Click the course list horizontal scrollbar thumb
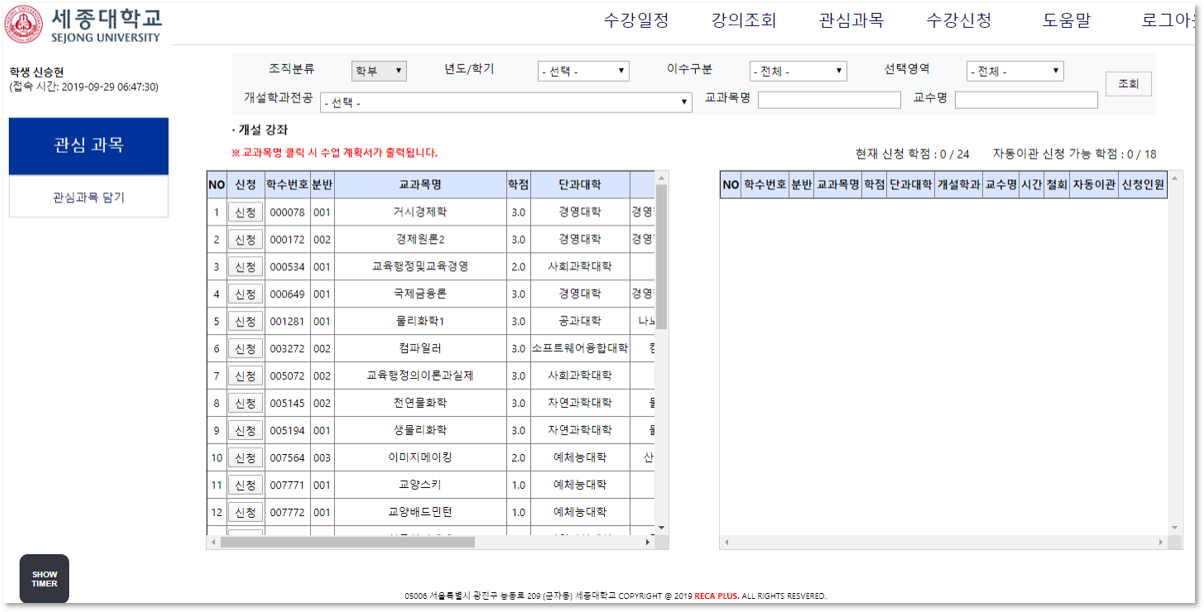Viewport: 1204px width, 612px height. [x=348, y=542]
